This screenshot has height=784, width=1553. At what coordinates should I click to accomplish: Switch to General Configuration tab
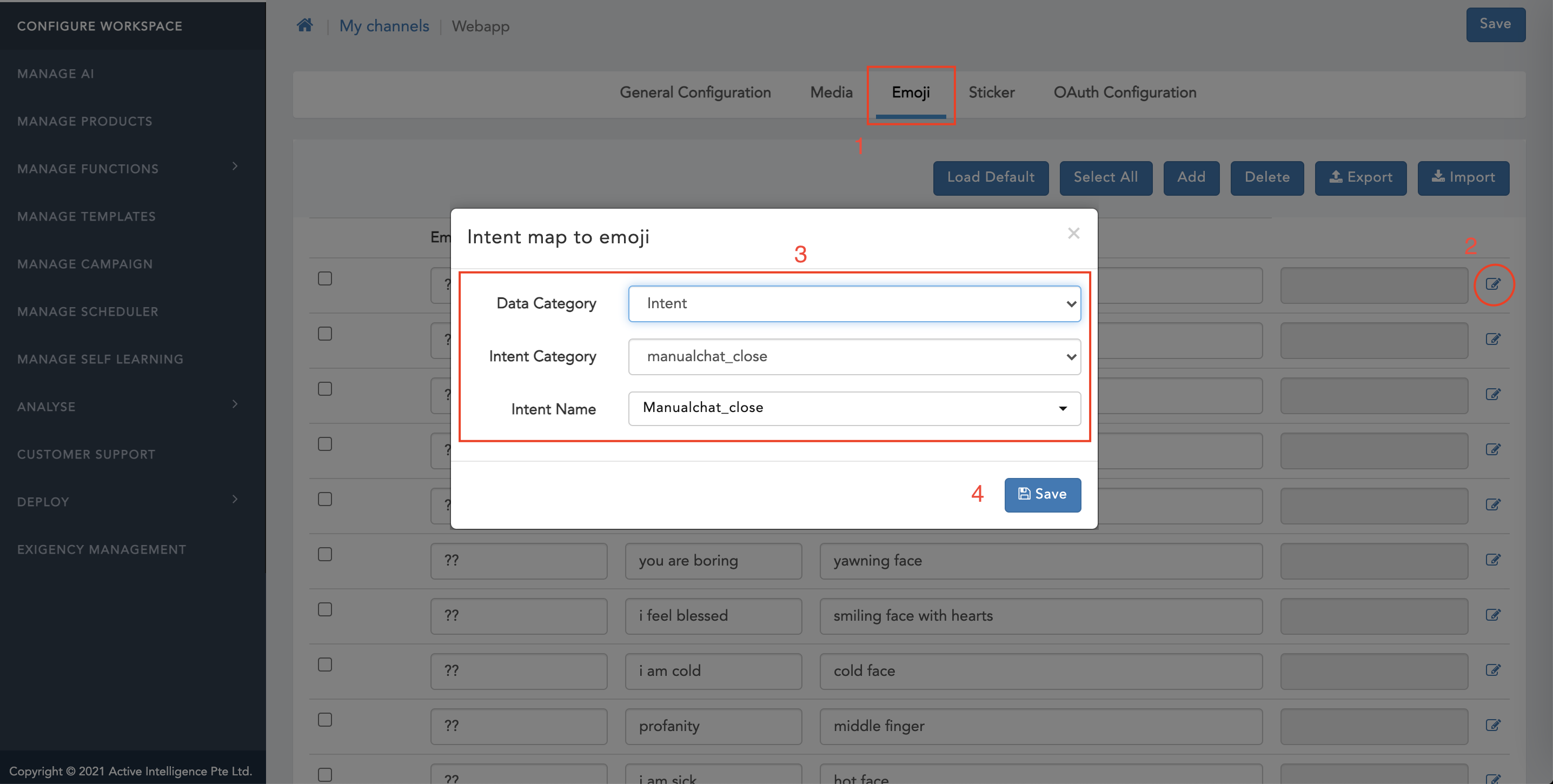point(695,92)
